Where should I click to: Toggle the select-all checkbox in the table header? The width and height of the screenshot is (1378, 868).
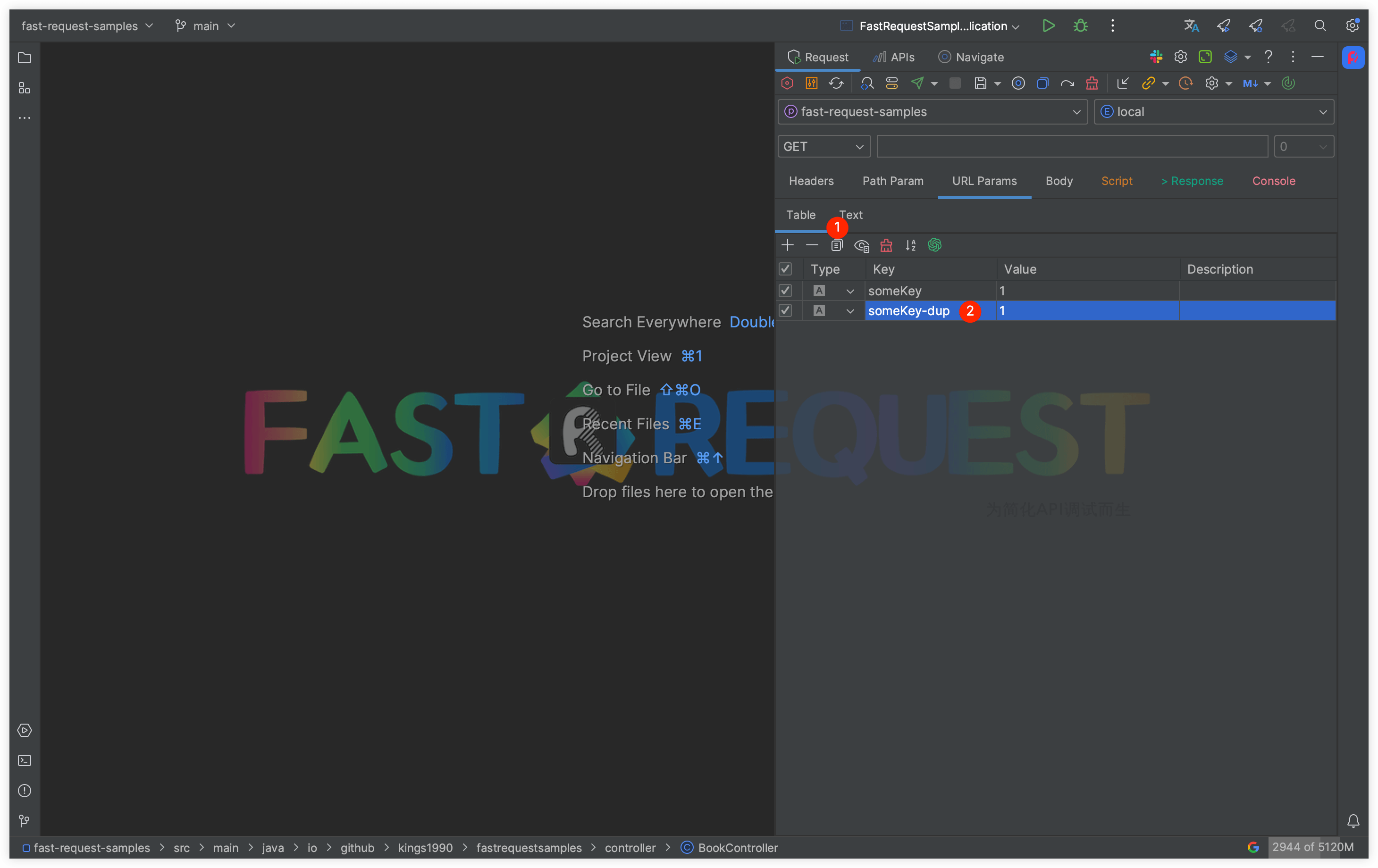(x=785, y=269)
